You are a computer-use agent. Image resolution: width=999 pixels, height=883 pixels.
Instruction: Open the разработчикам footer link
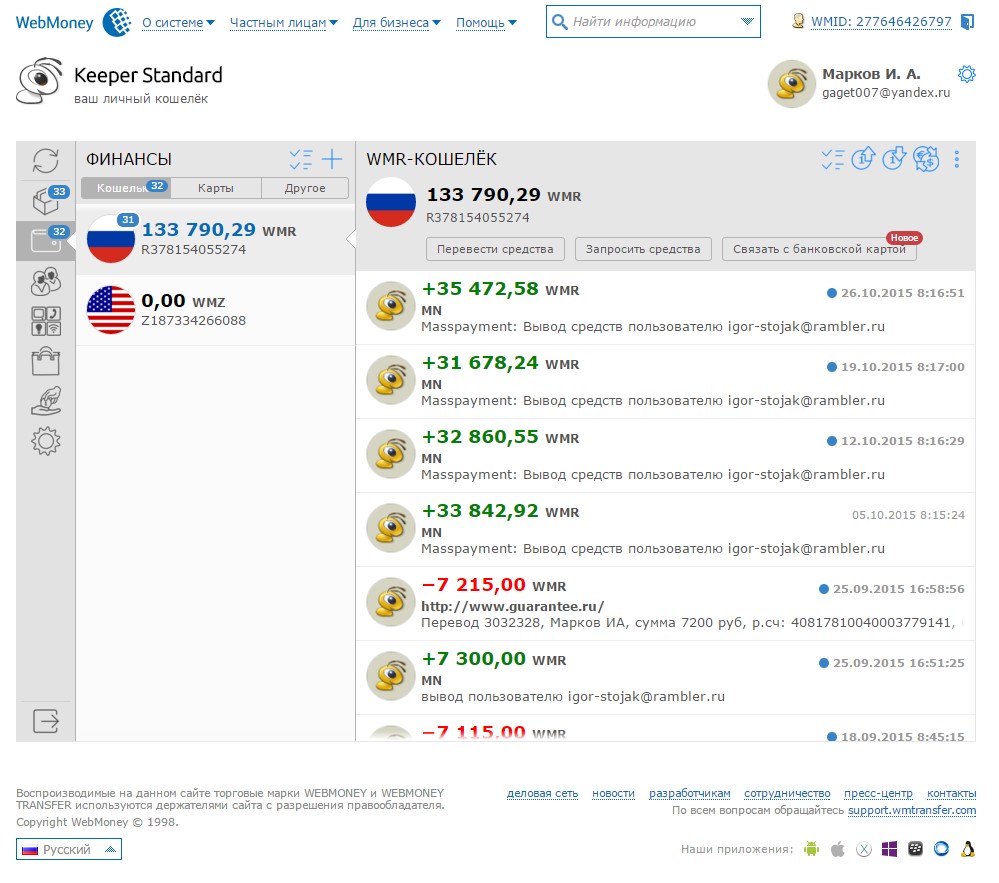point(690,793)
